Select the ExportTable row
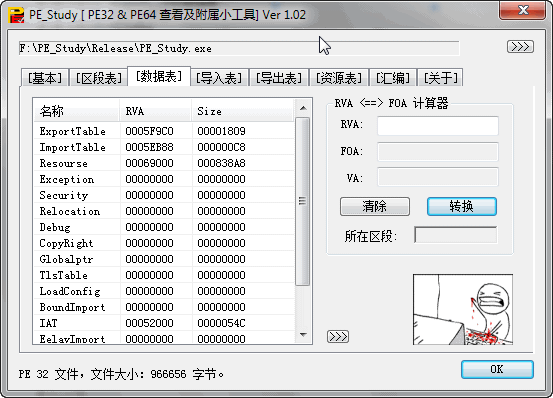 [164, 131]
